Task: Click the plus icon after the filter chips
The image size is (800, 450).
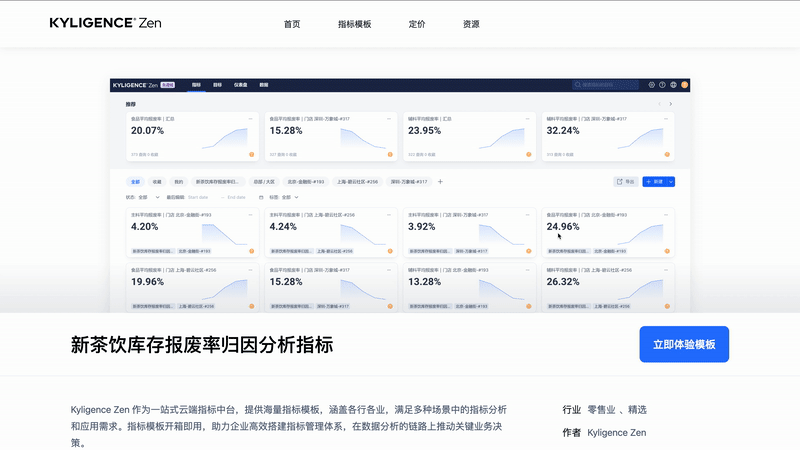Action: pyautogui.click(x=440, y=182)
